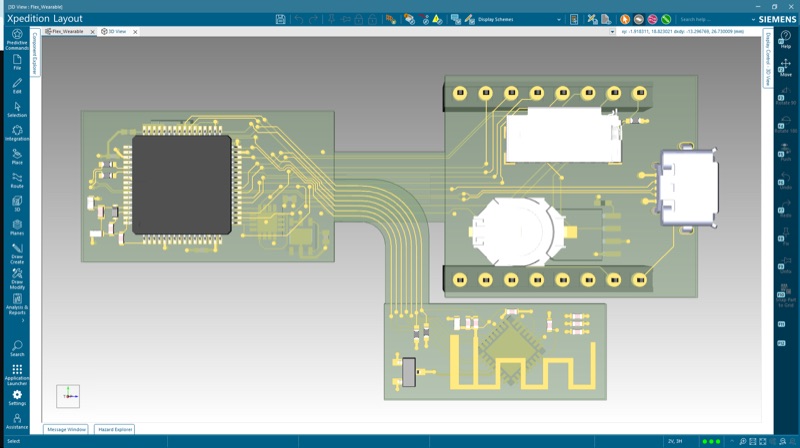The image size is (800, 448).
Task: Click the F7 Redo action key
Action: click(785, 209)
